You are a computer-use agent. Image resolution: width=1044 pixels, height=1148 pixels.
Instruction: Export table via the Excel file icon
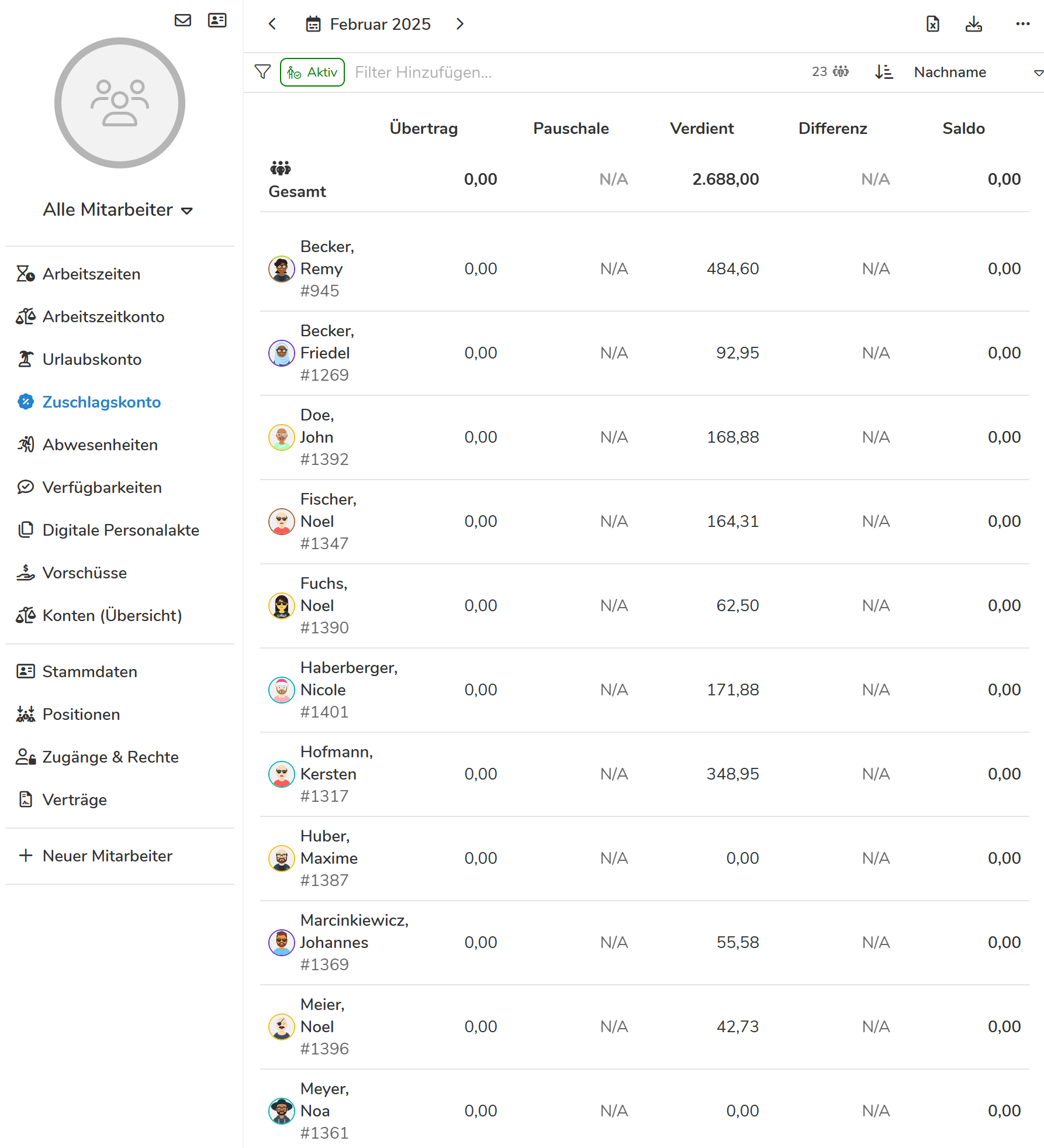point(933,24)
